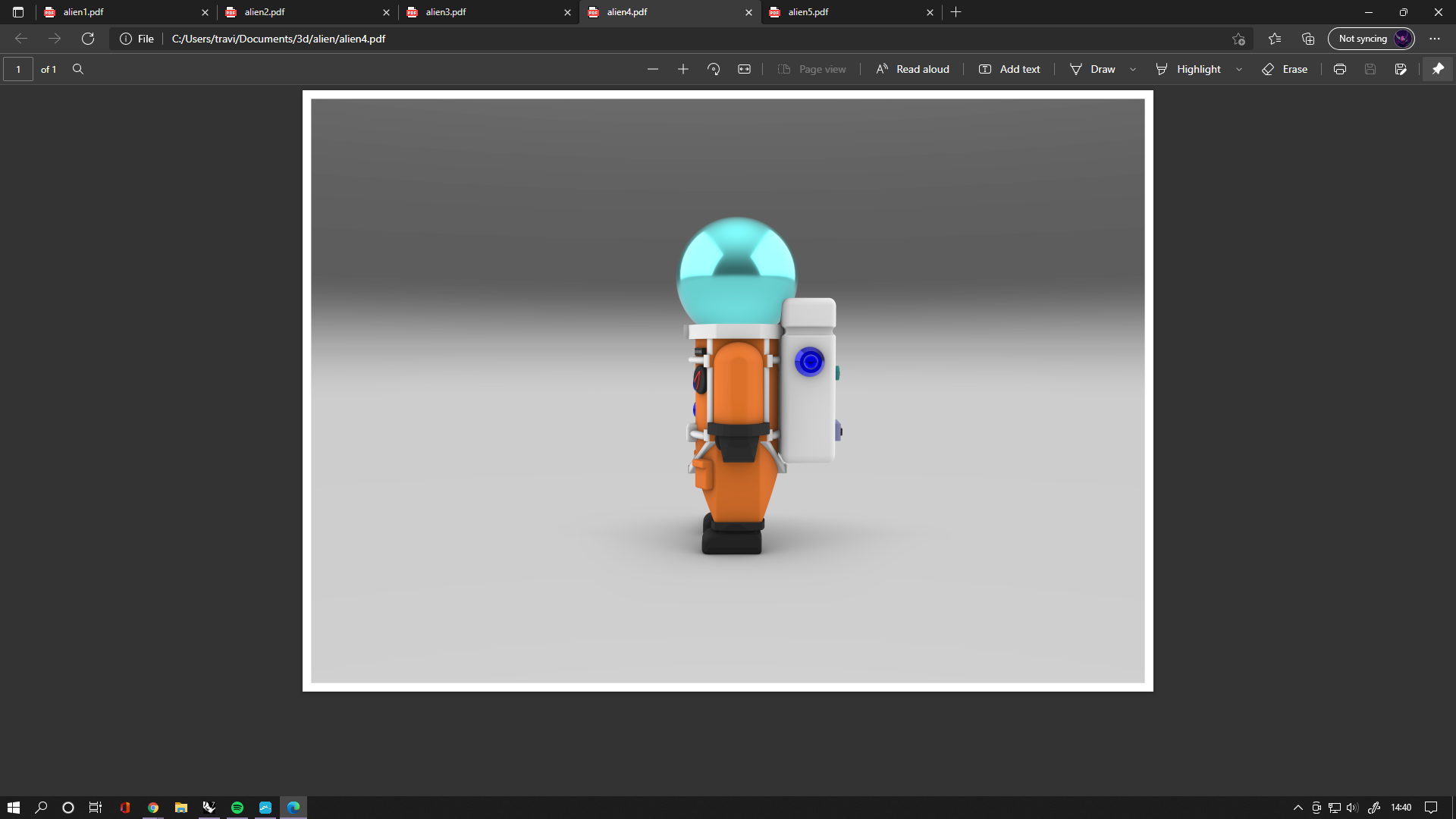The width and height of the screenshot is (1456, 819).
Task: Expand the Highlight options dropdown arrow
Action: (x=1239, y=69)
